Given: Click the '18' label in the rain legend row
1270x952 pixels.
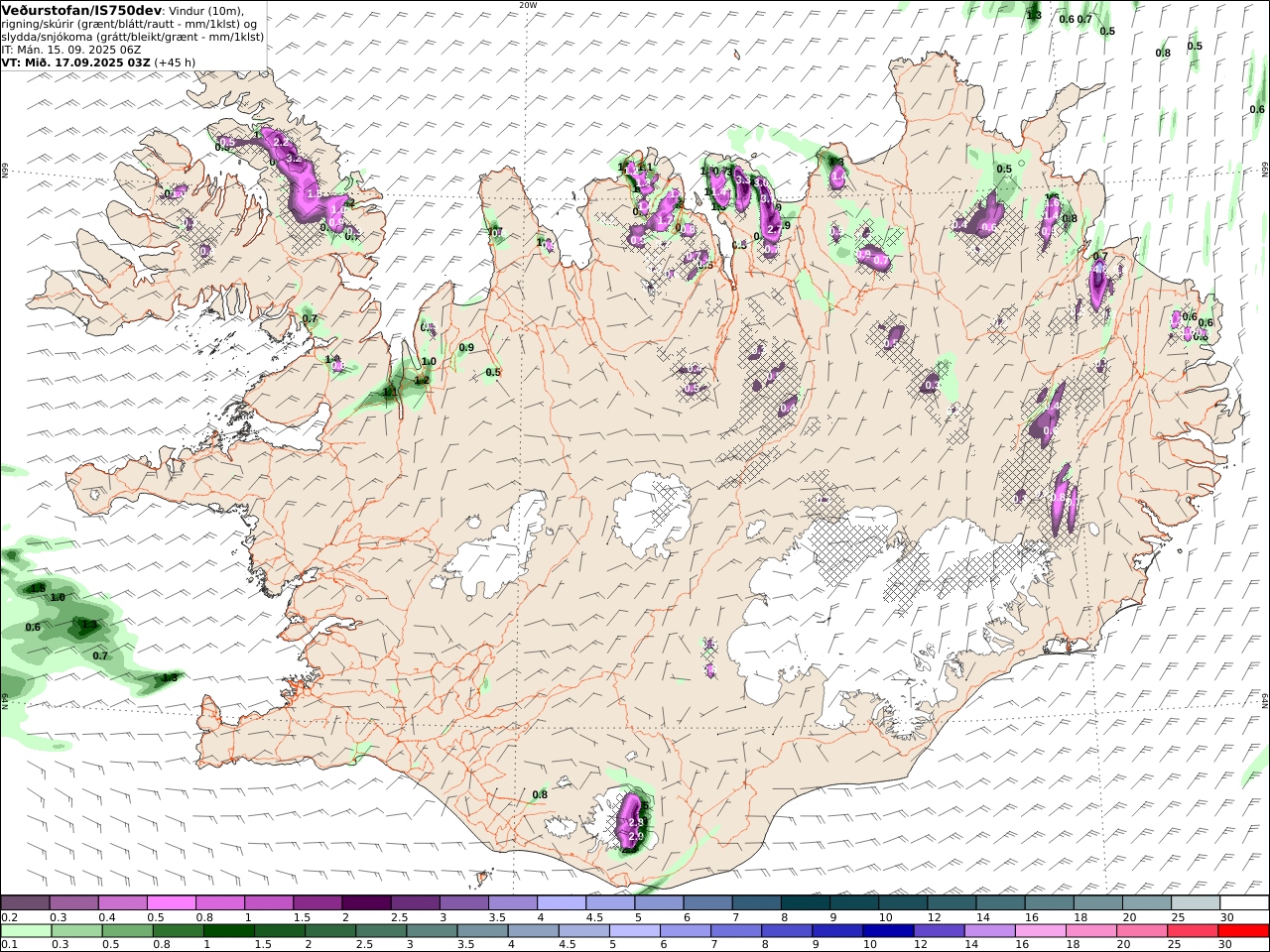Looking at the screenshot, I should pyautogui.click(x=1075, y=945).
